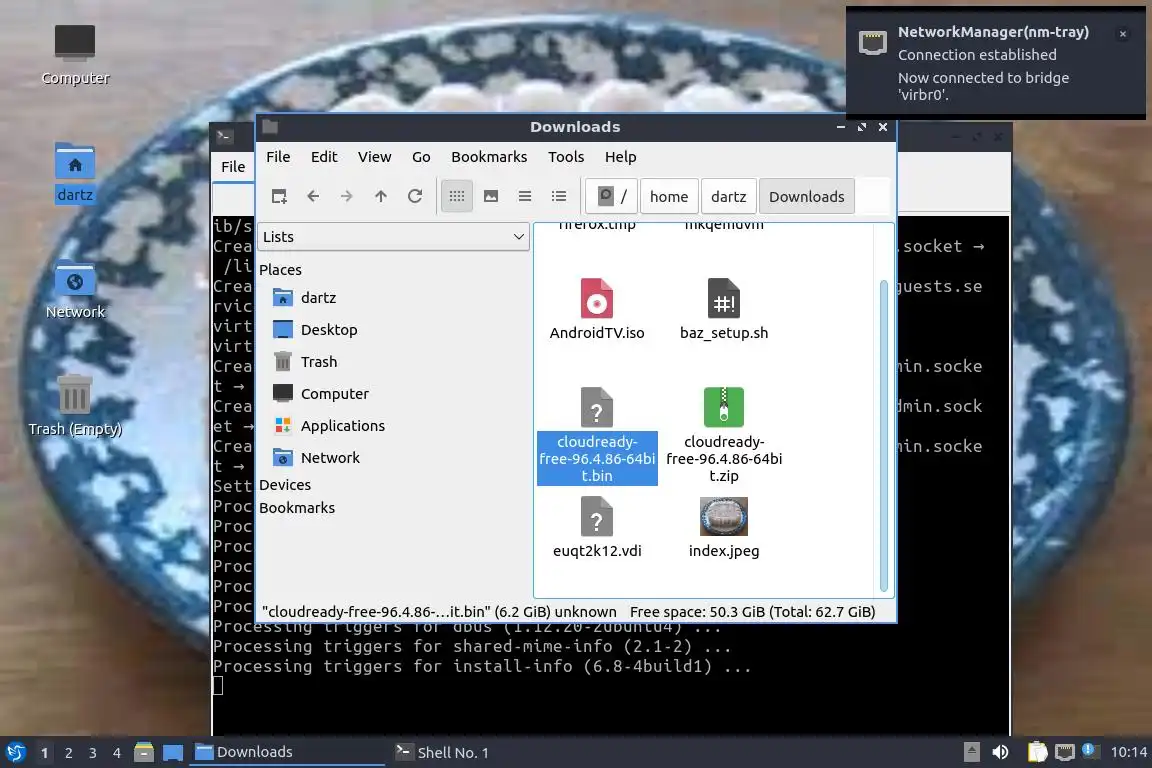
Task: Click the Bookmarks sidebar heading
Action: 297,508
